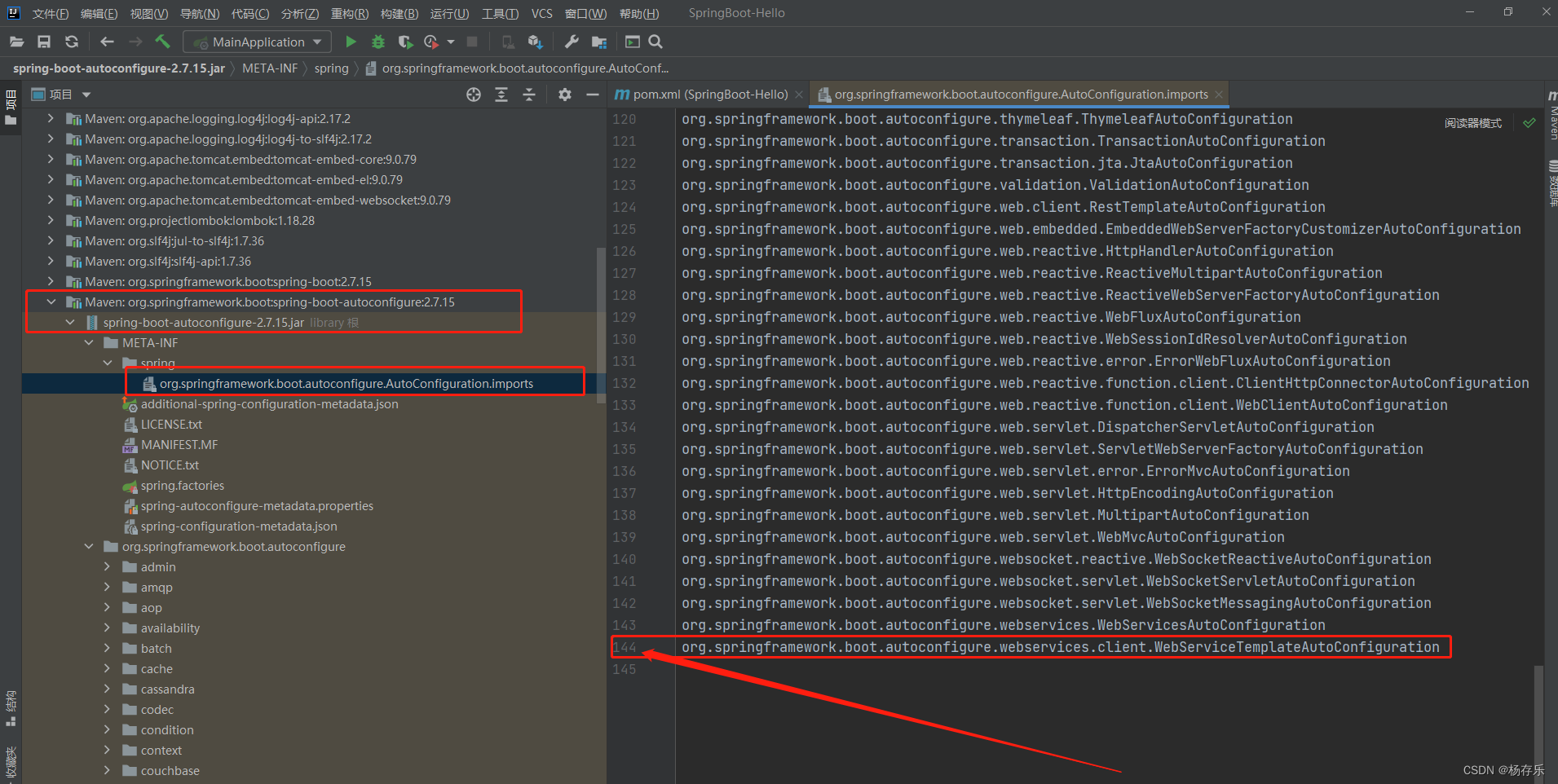Click line number 120 in gutter

click(x=625, y=119)
